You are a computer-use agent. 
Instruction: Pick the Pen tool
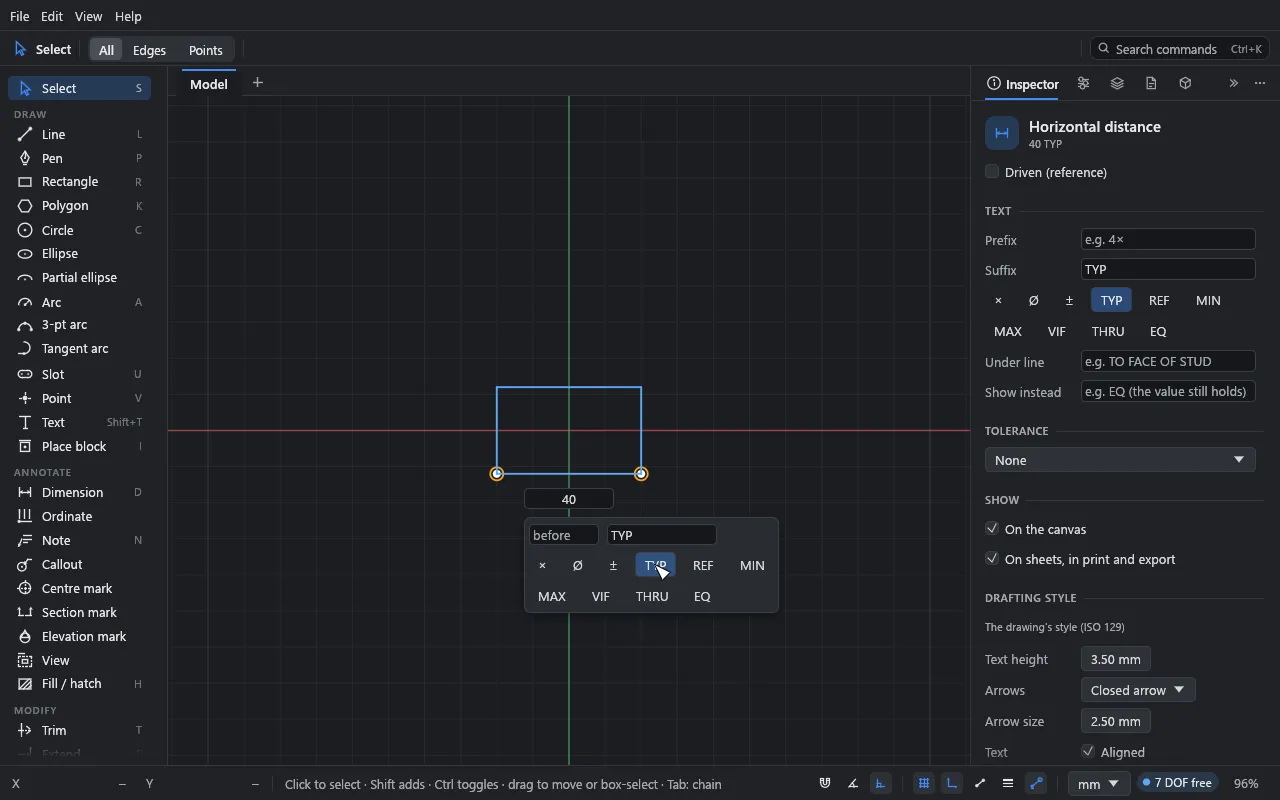(x=80, y=158)
